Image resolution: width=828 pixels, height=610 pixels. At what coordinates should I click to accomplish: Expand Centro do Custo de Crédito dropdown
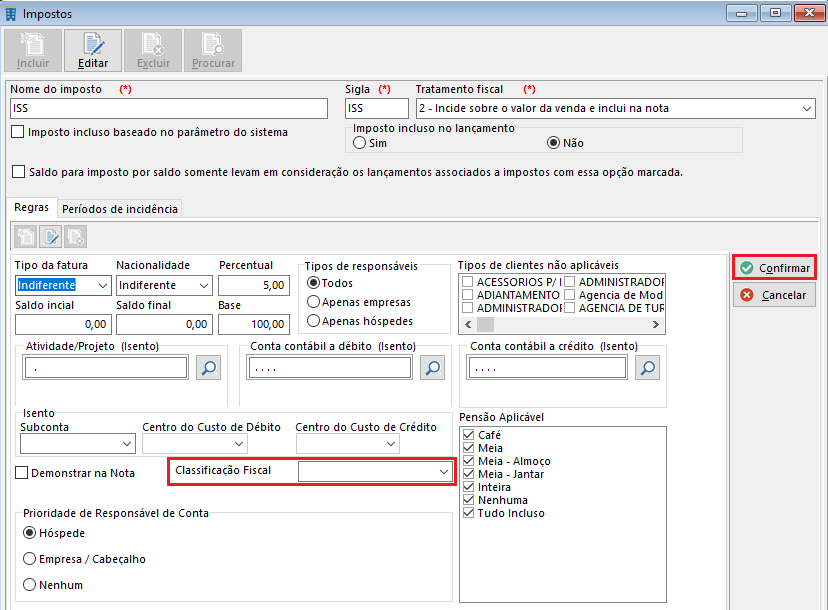391,444
